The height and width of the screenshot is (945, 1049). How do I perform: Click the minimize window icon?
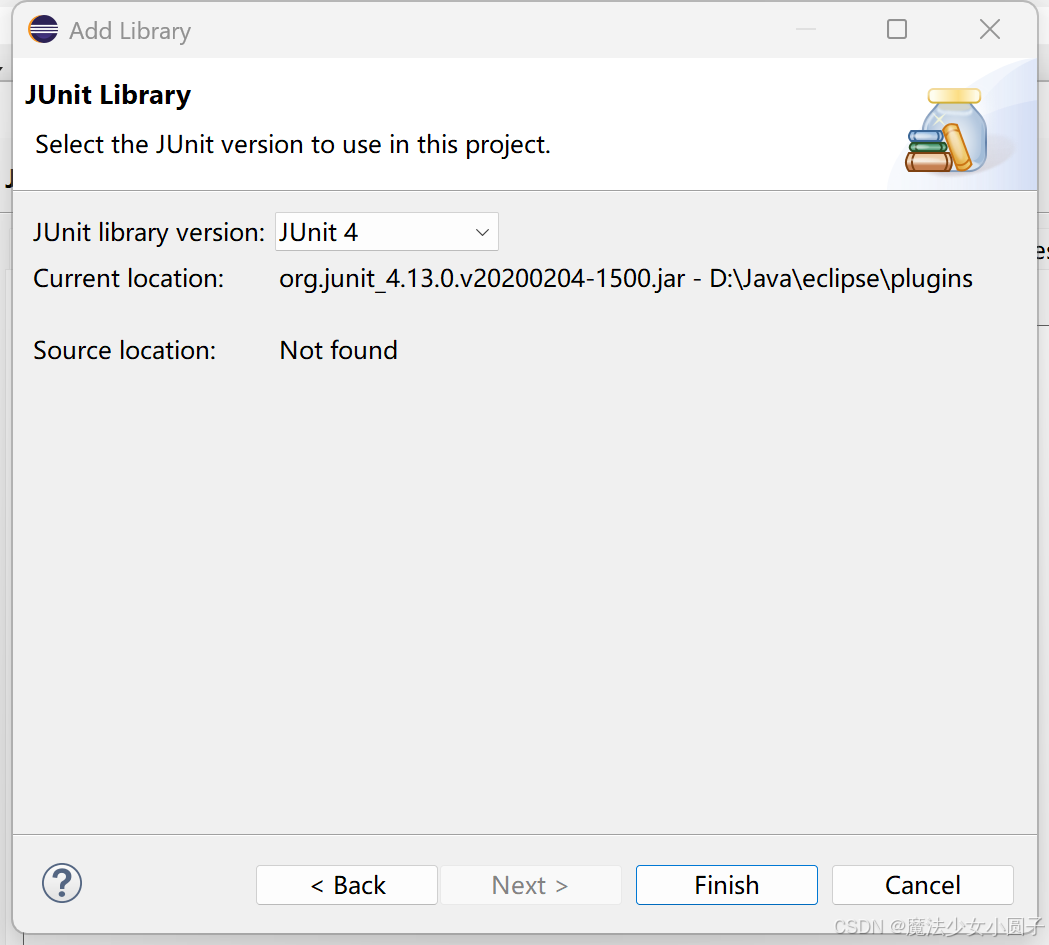(x=805, y=29)
